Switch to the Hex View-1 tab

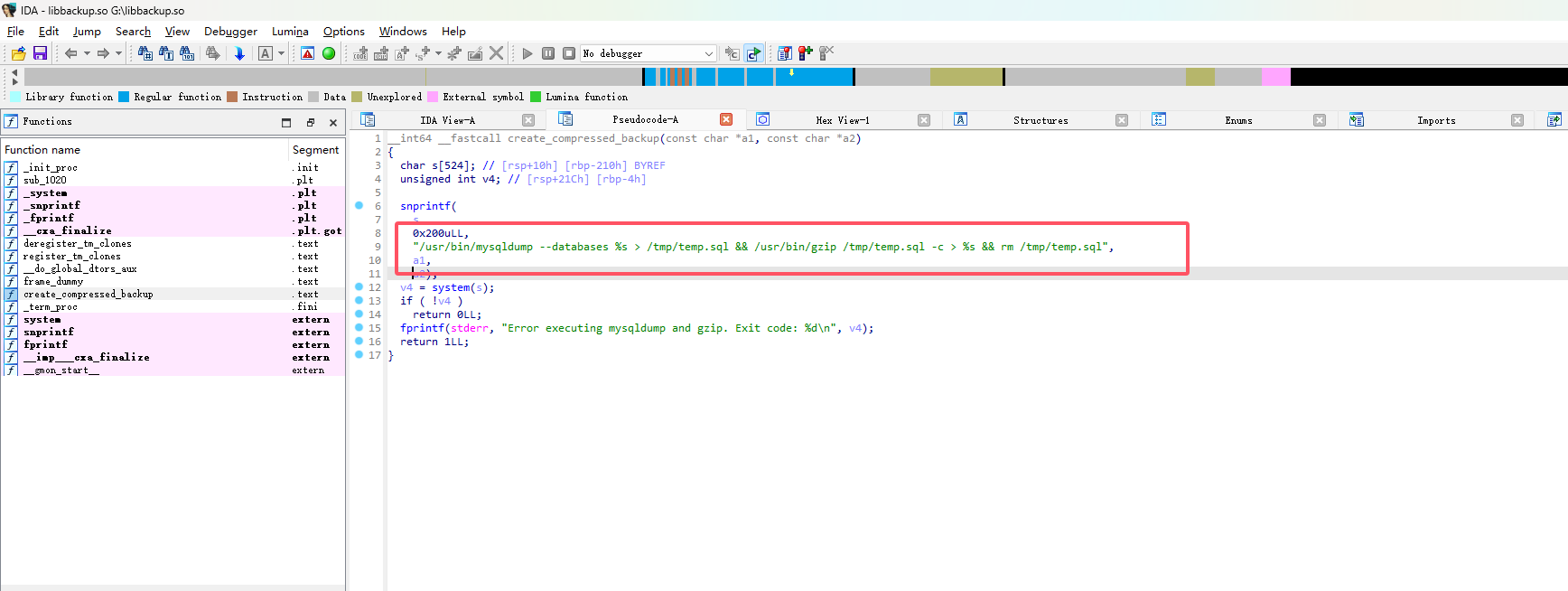842,120
